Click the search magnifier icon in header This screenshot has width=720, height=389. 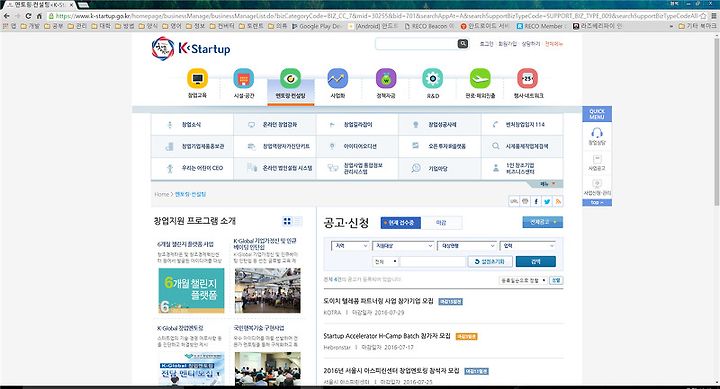point(463,44)
